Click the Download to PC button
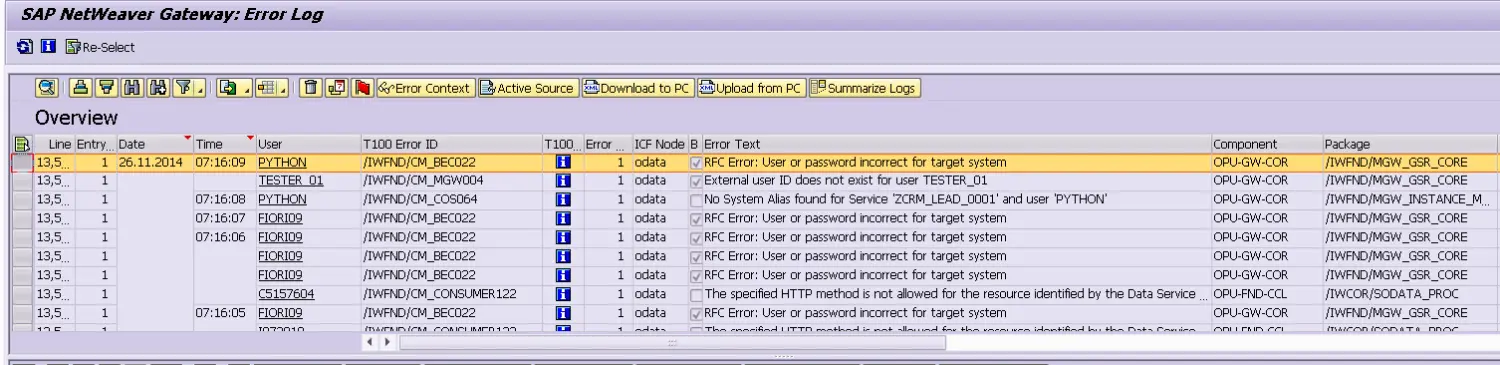1500x365 pixels. click(x=637, y=88)
